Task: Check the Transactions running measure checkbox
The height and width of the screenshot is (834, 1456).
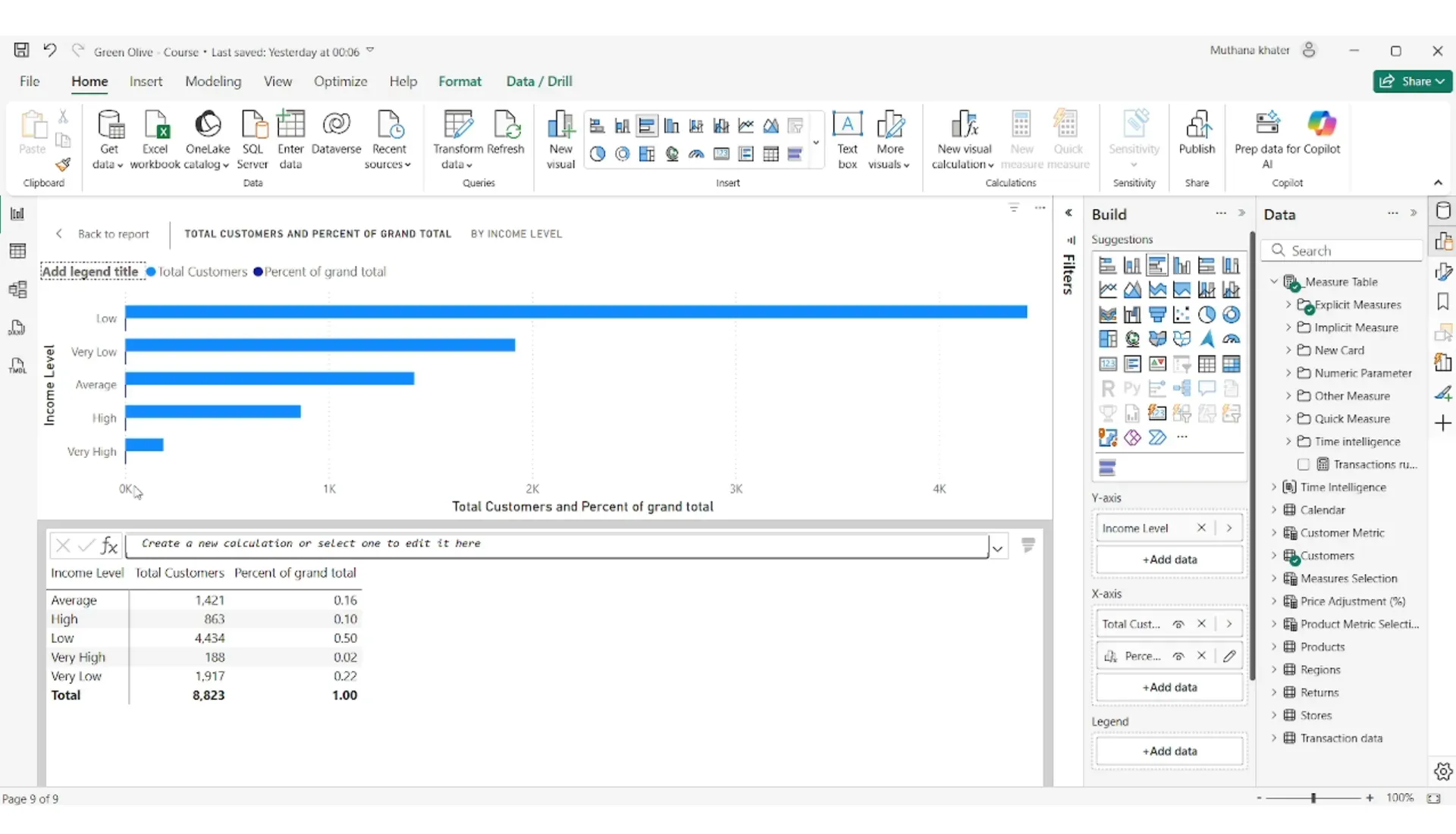Action: click(1304, 464)
